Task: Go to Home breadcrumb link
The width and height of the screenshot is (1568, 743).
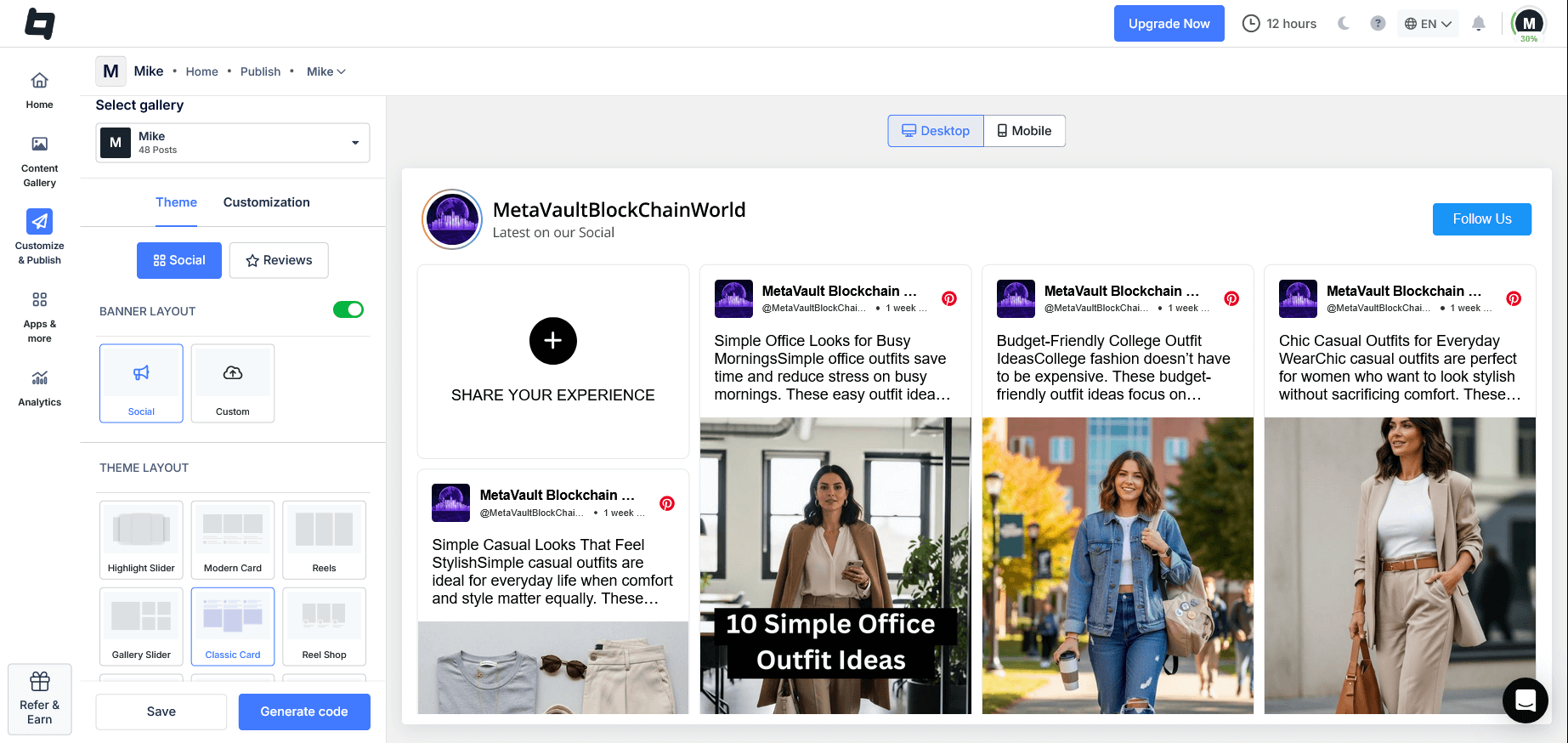Action: (x=202, y=71)
